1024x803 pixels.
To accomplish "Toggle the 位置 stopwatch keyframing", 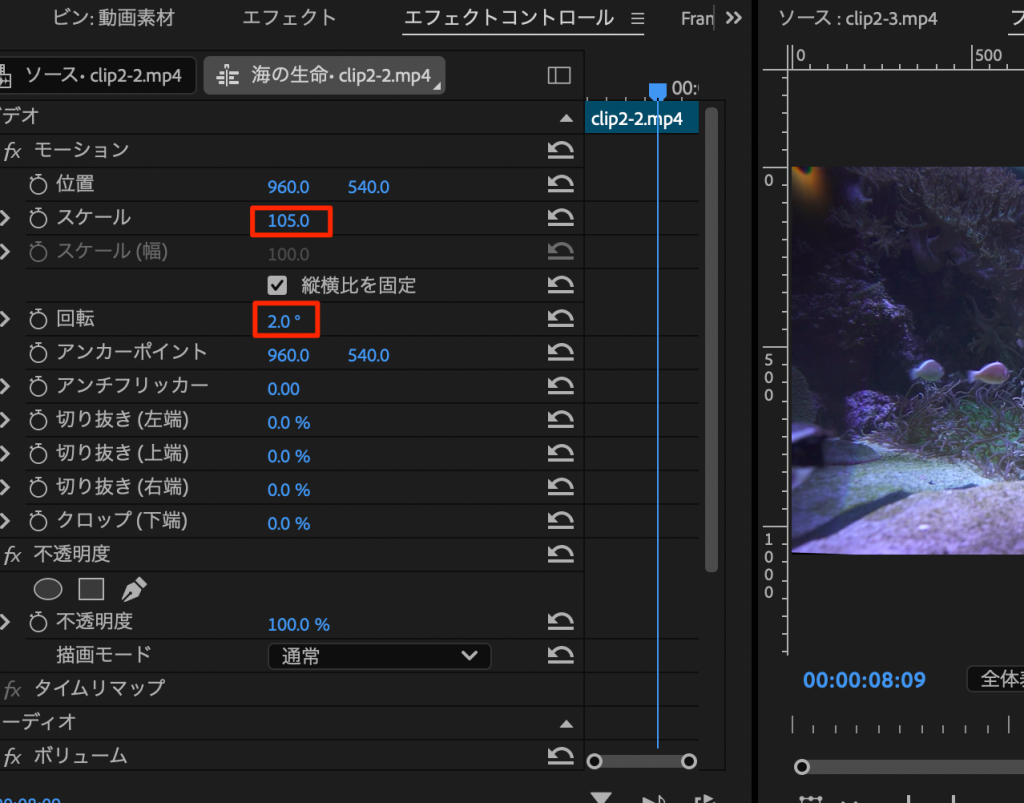I will click(x=38, y=185).
